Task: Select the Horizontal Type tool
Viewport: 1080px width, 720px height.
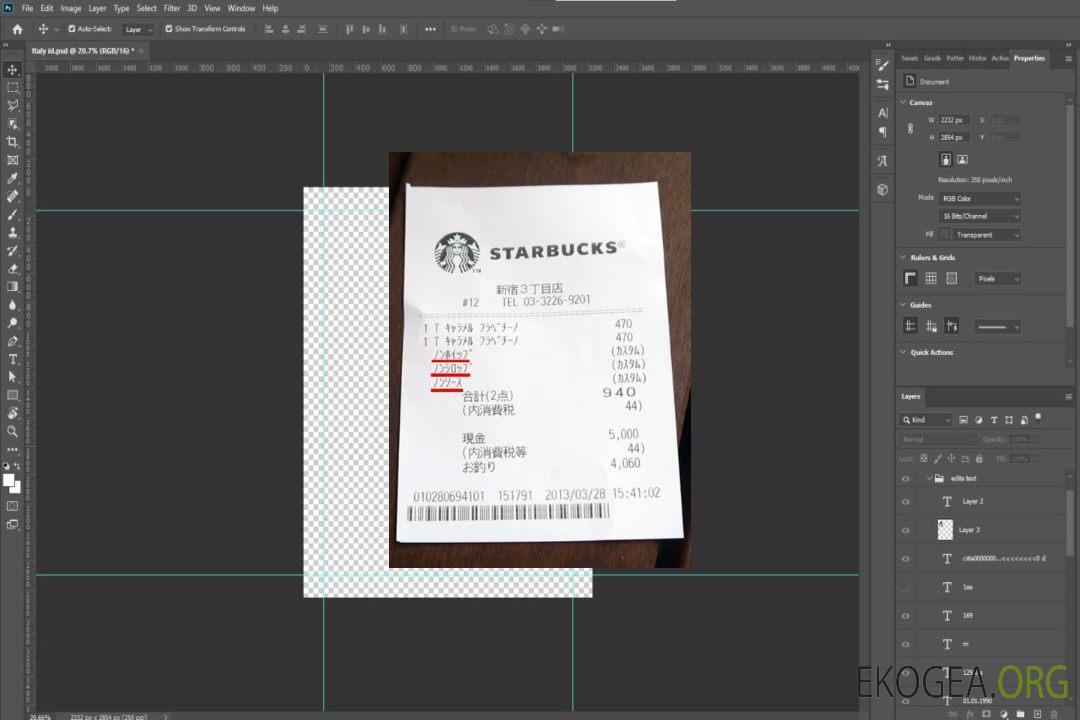Action: coord(12,359)
